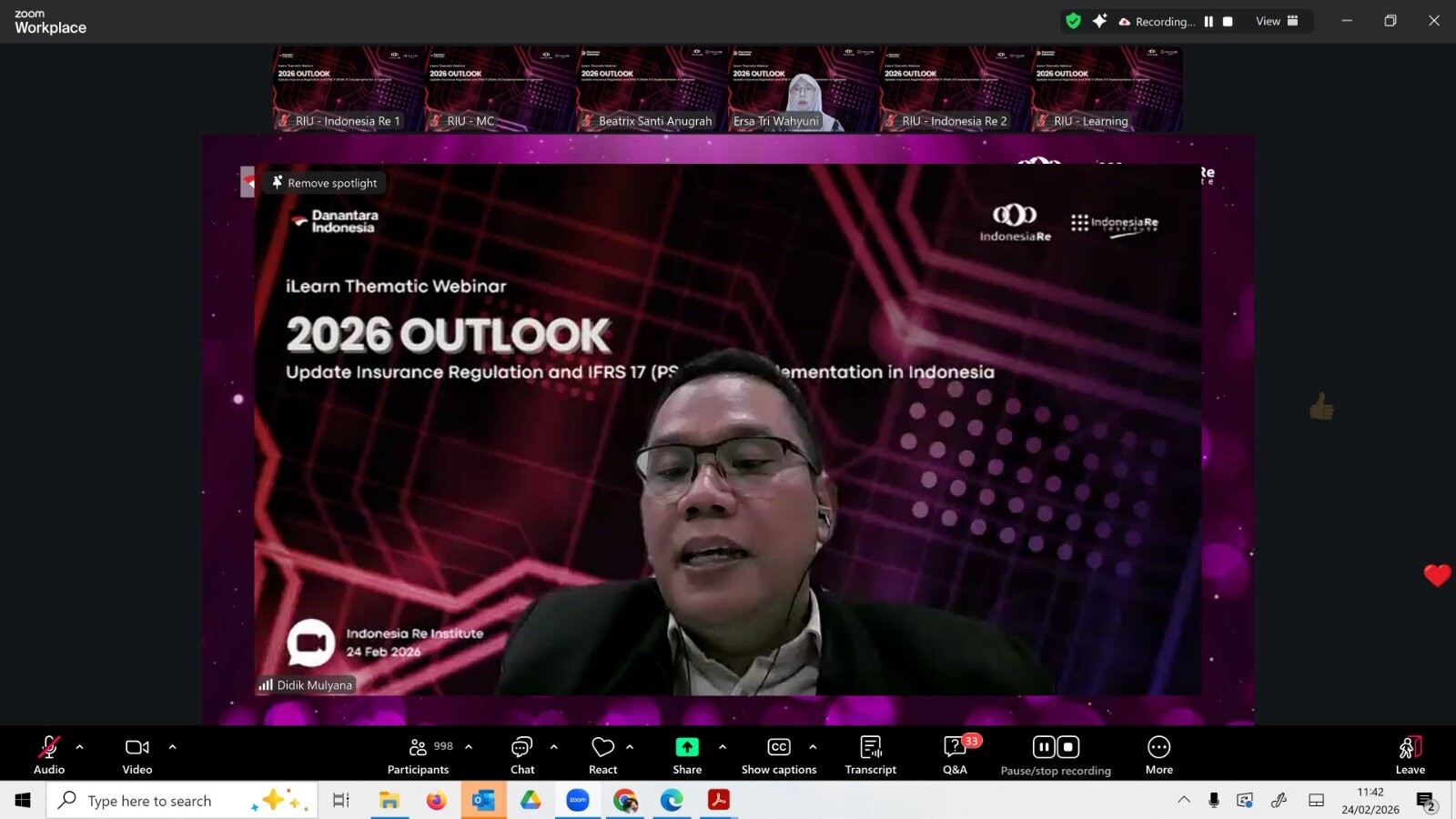Open Q&A with 33 notifications

pos(955,754)
